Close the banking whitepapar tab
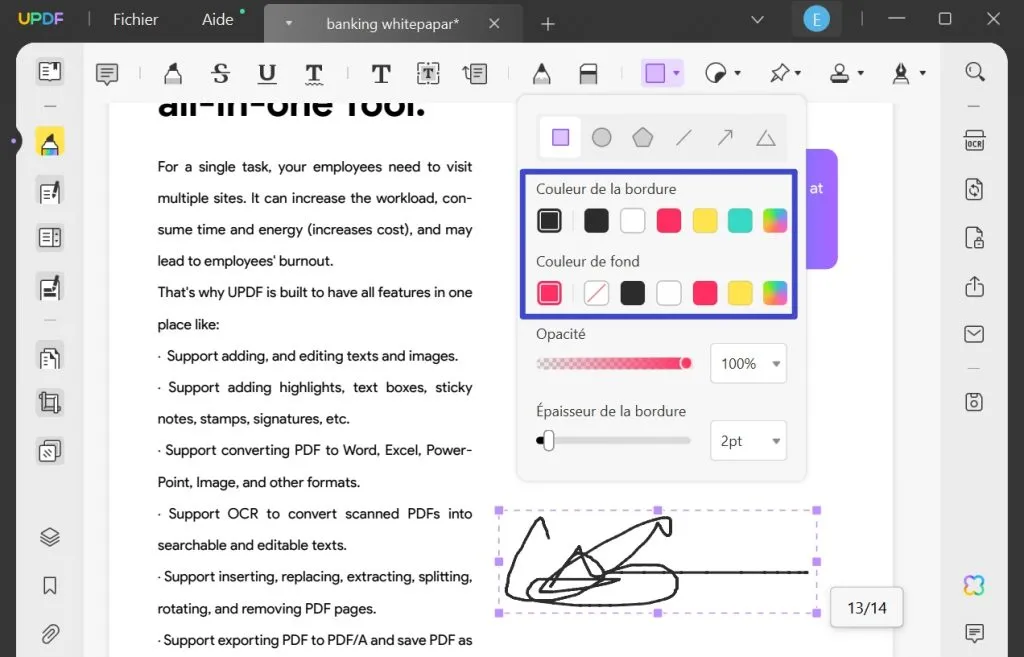This screenshot has width=1024, height=657. pyautogui.click(x=494, y=24)
